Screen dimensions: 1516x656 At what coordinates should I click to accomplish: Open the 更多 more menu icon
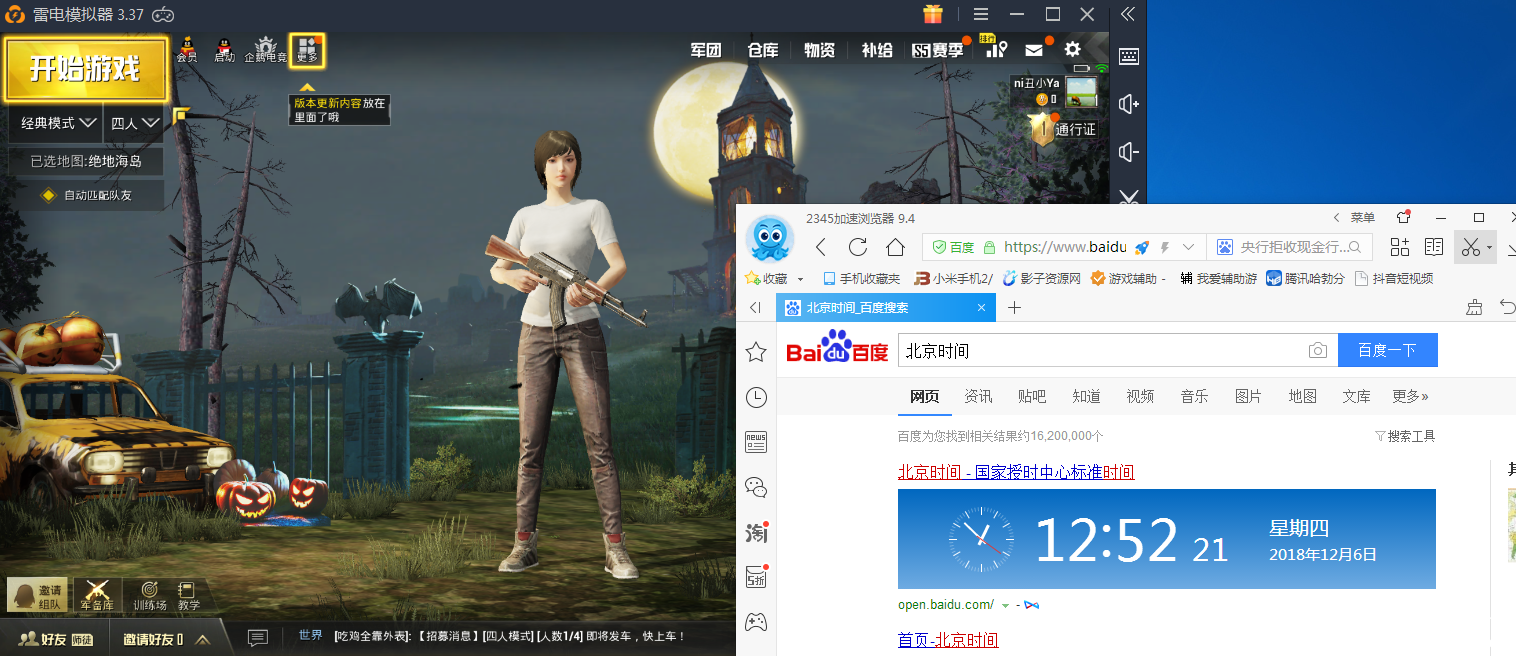click(307, 50)
